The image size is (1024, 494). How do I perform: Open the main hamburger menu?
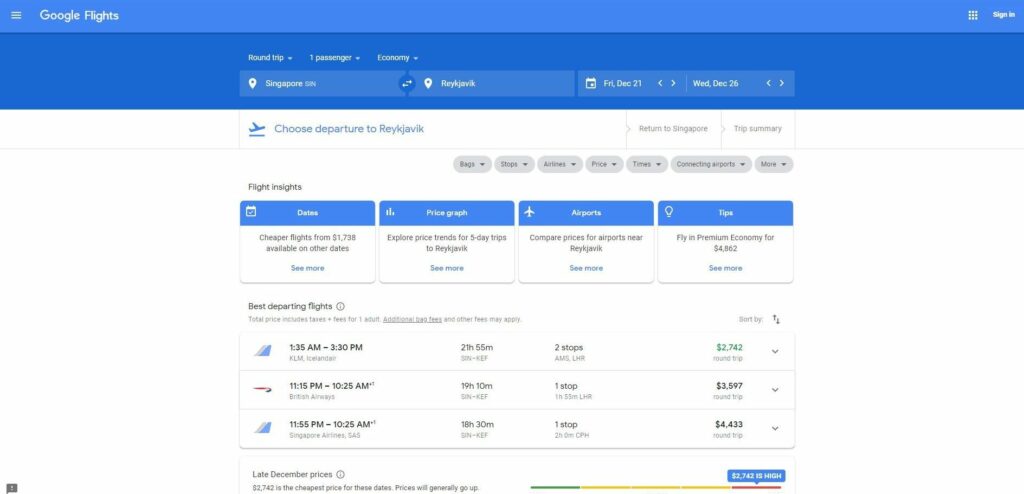[x=16, y=15]
